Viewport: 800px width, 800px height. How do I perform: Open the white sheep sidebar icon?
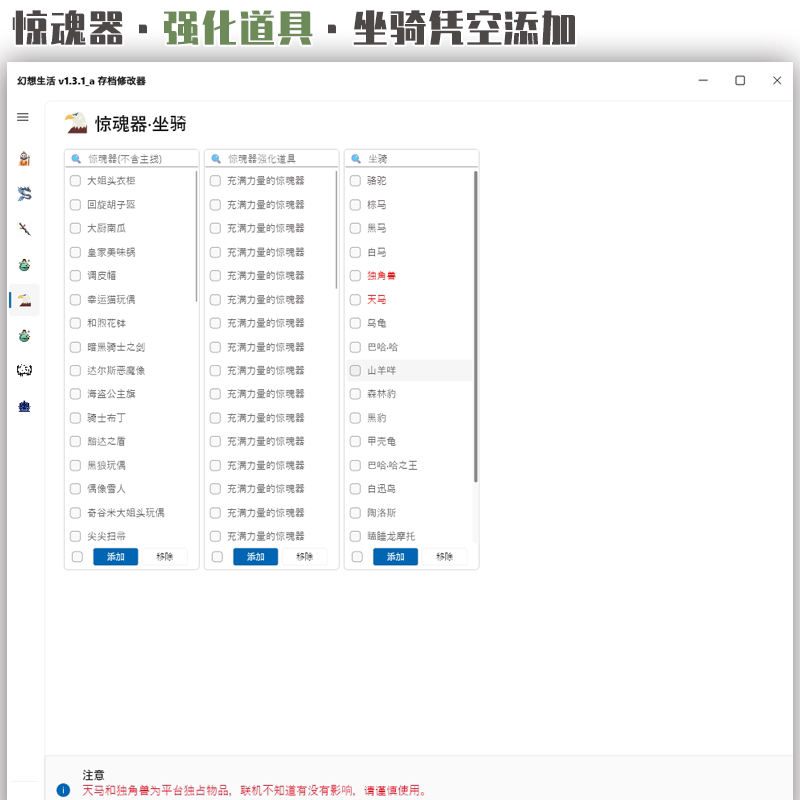click(x=24, y=370)
